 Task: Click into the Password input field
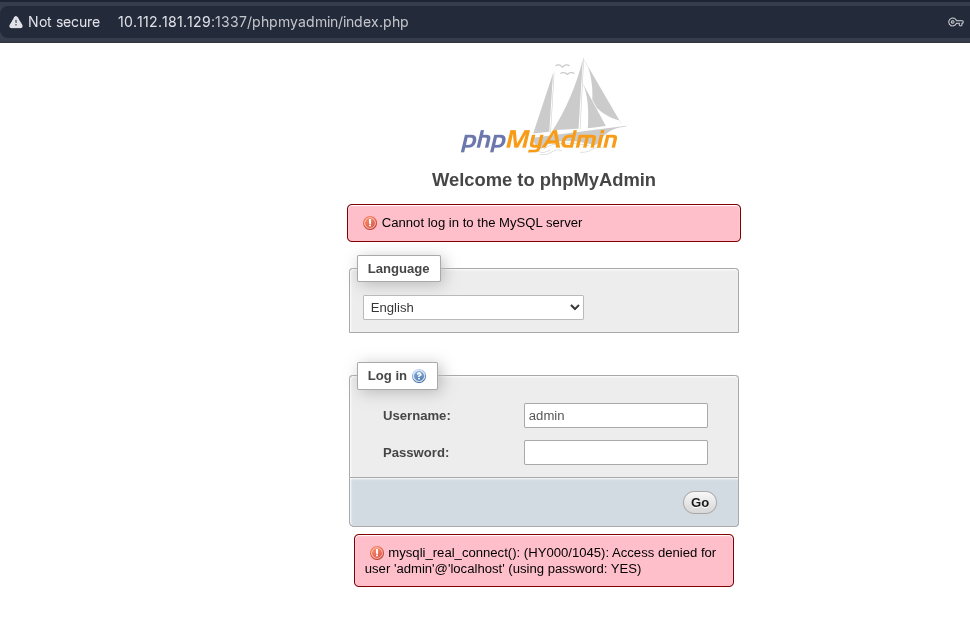coord(615,452)
